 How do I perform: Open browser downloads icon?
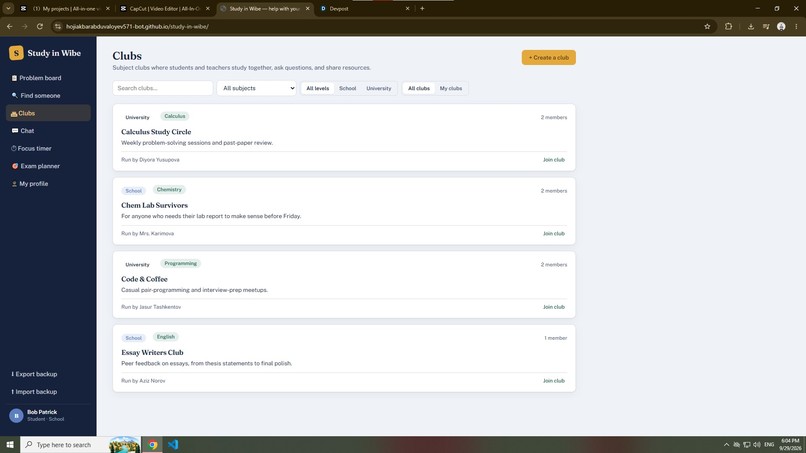(x=750, y=27)
